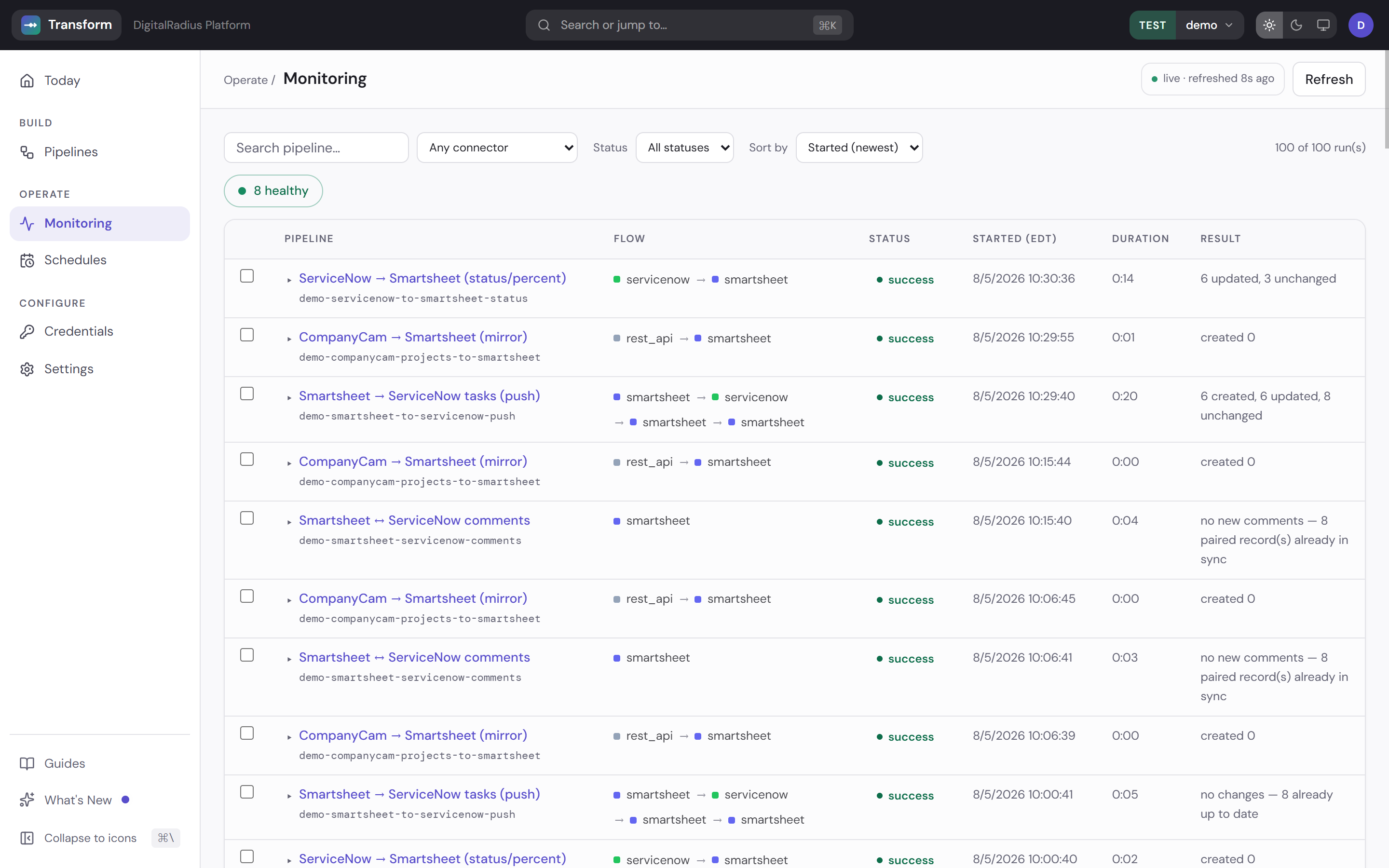Select checkbox for 10:29:40 tasks push run
Screen dimensions: 1389x868
pos(247,394)
